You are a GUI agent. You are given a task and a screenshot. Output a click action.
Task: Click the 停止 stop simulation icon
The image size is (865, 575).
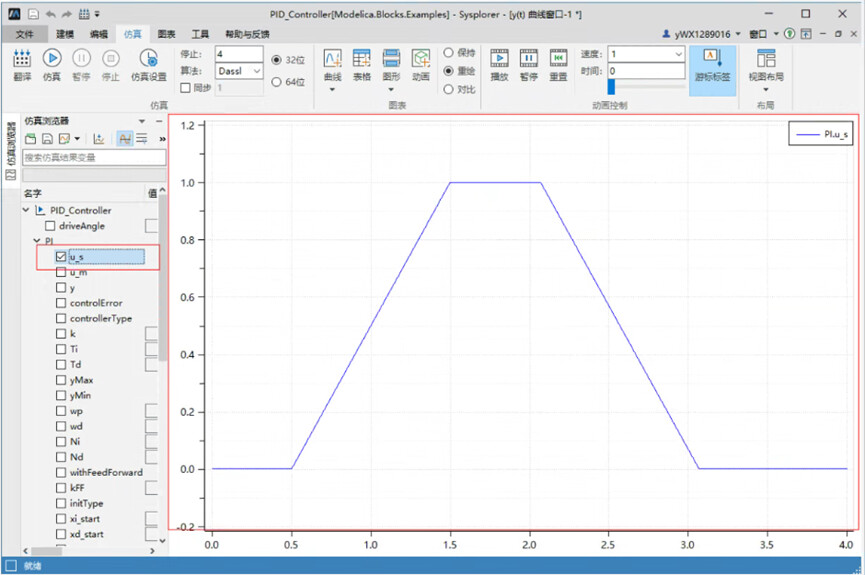click(x=111, y=58)
